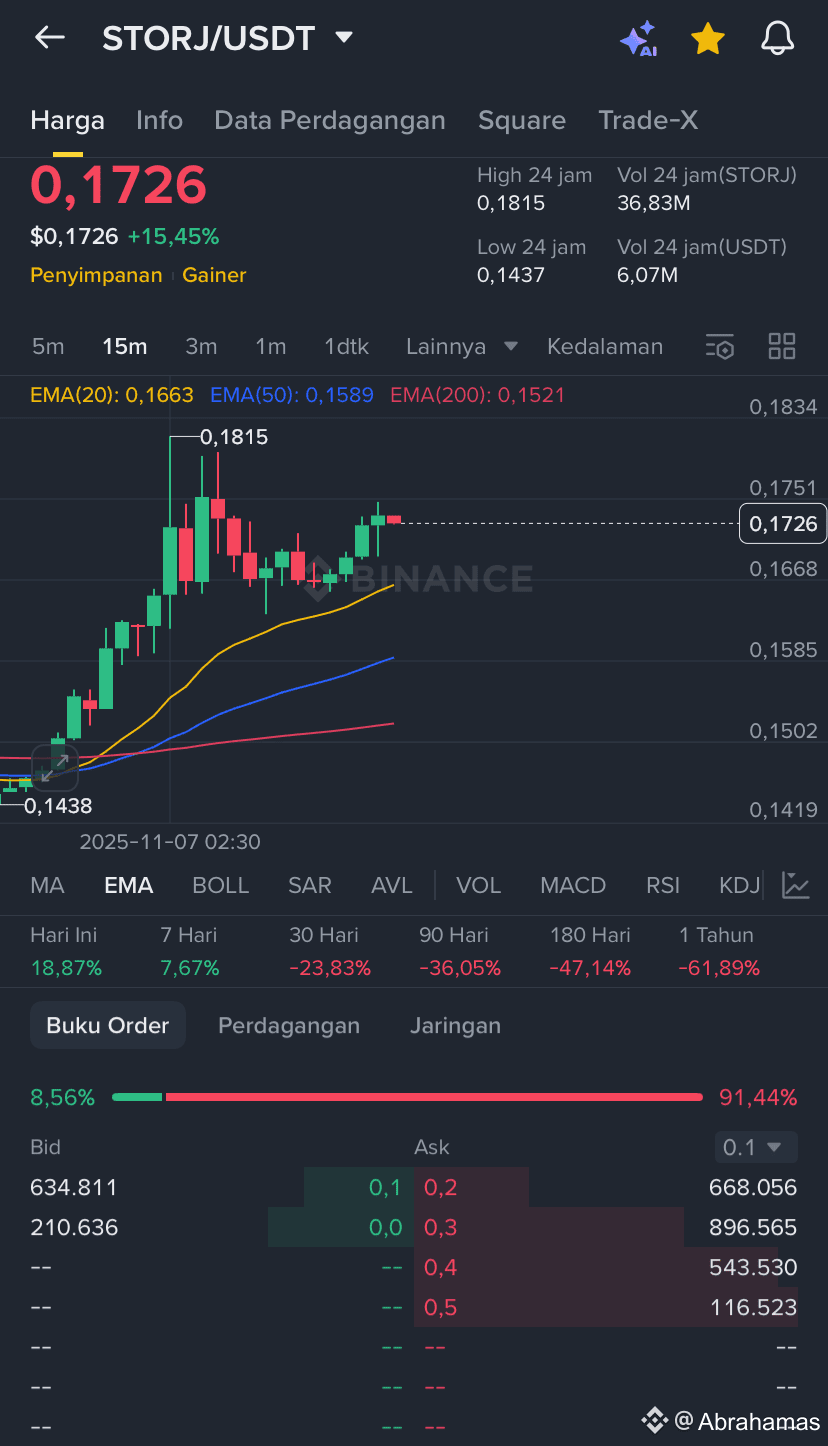Tap the 30 Hari -23,83% performance
Image resolution: width=828 pixels, height=1446 pixels.
pos(330,951)
